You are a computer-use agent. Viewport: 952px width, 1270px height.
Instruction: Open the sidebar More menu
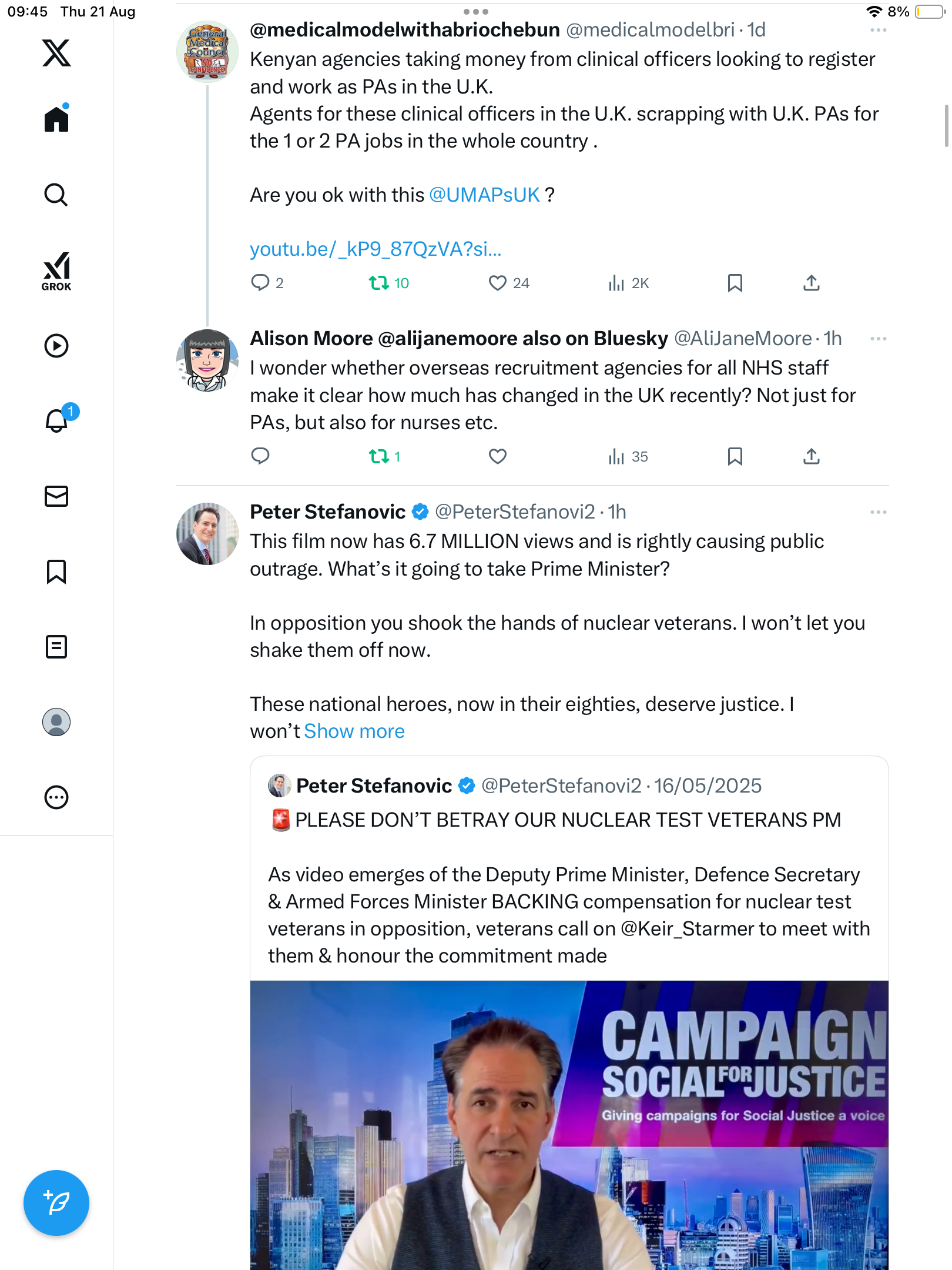[x=56, y=797]
